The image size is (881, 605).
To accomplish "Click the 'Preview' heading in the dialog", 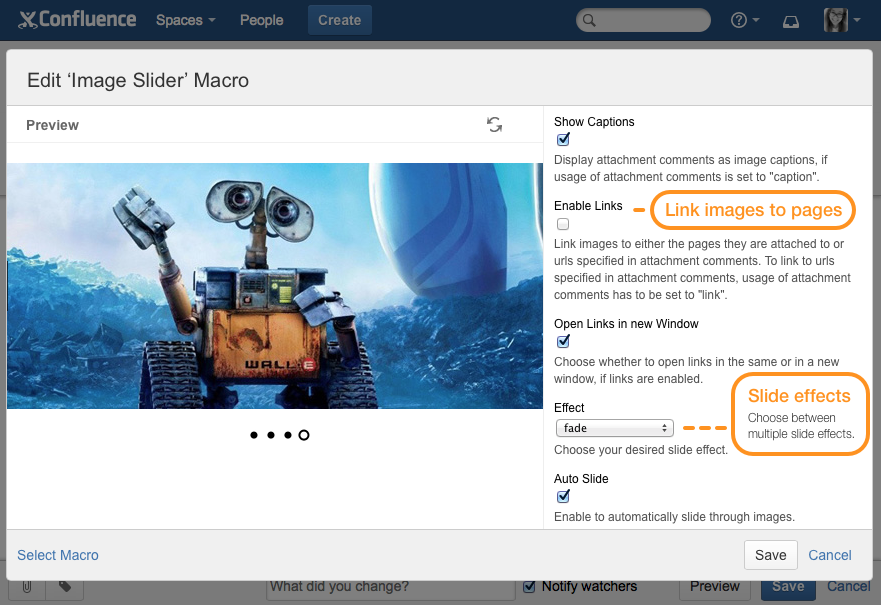I will (52, 125).
